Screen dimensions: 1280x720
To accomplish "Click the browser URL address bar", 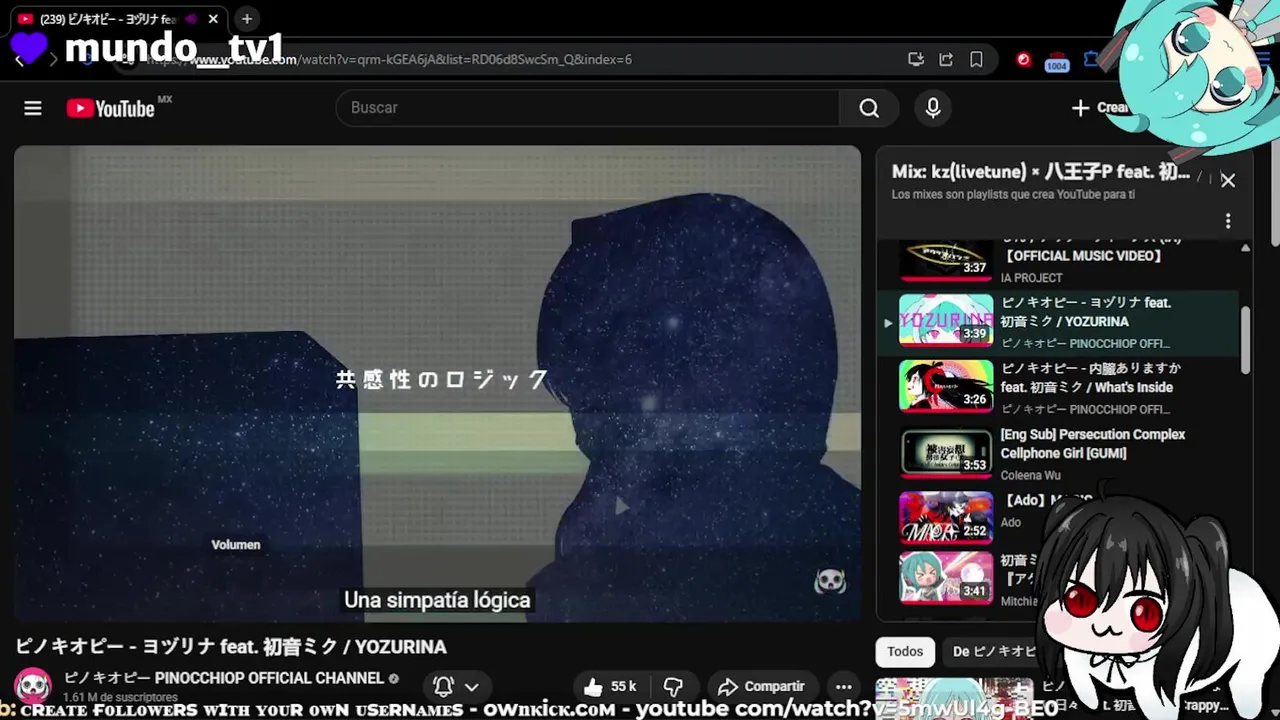I will pos(500,59).
